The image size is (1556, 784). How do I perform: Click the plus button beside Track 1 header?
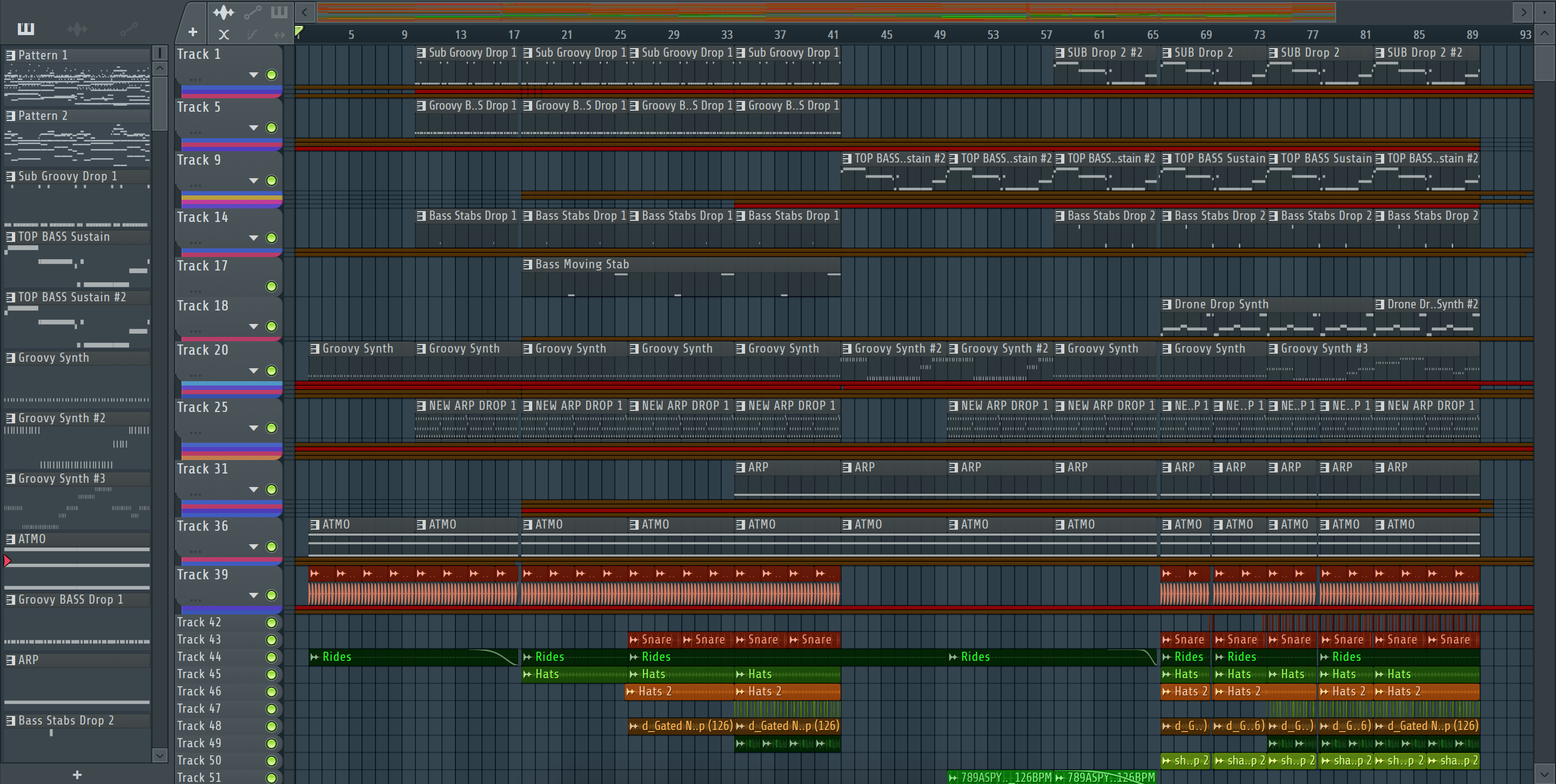[193, 32]
